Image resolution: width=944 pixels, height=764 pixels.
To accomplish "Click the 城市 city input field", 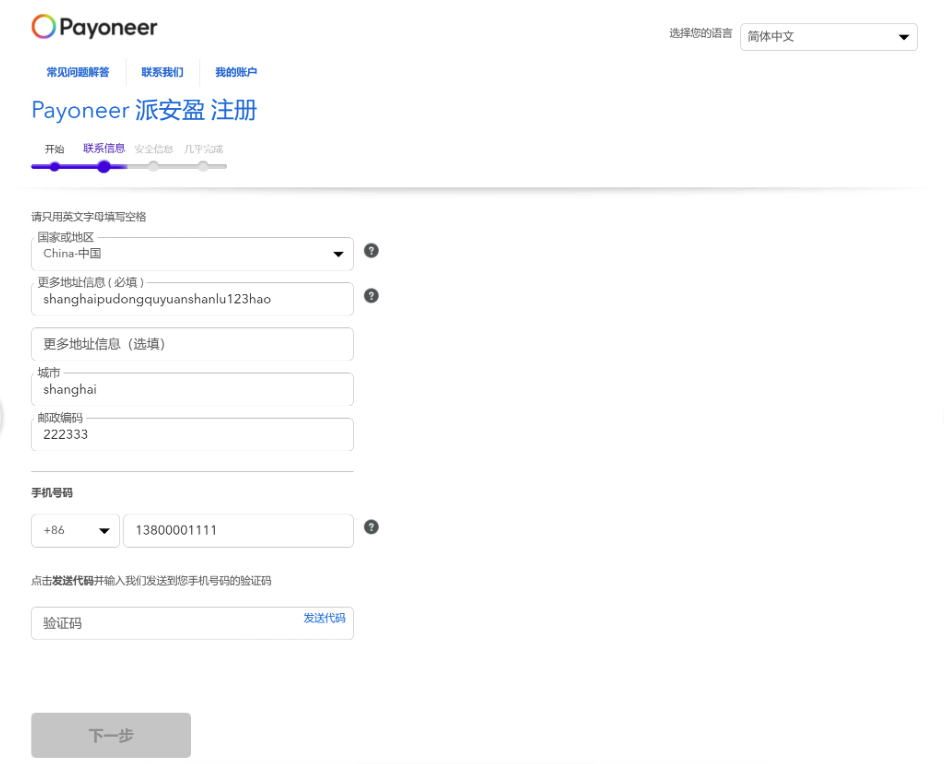I will pyautogui.click(x=192, y=390).
